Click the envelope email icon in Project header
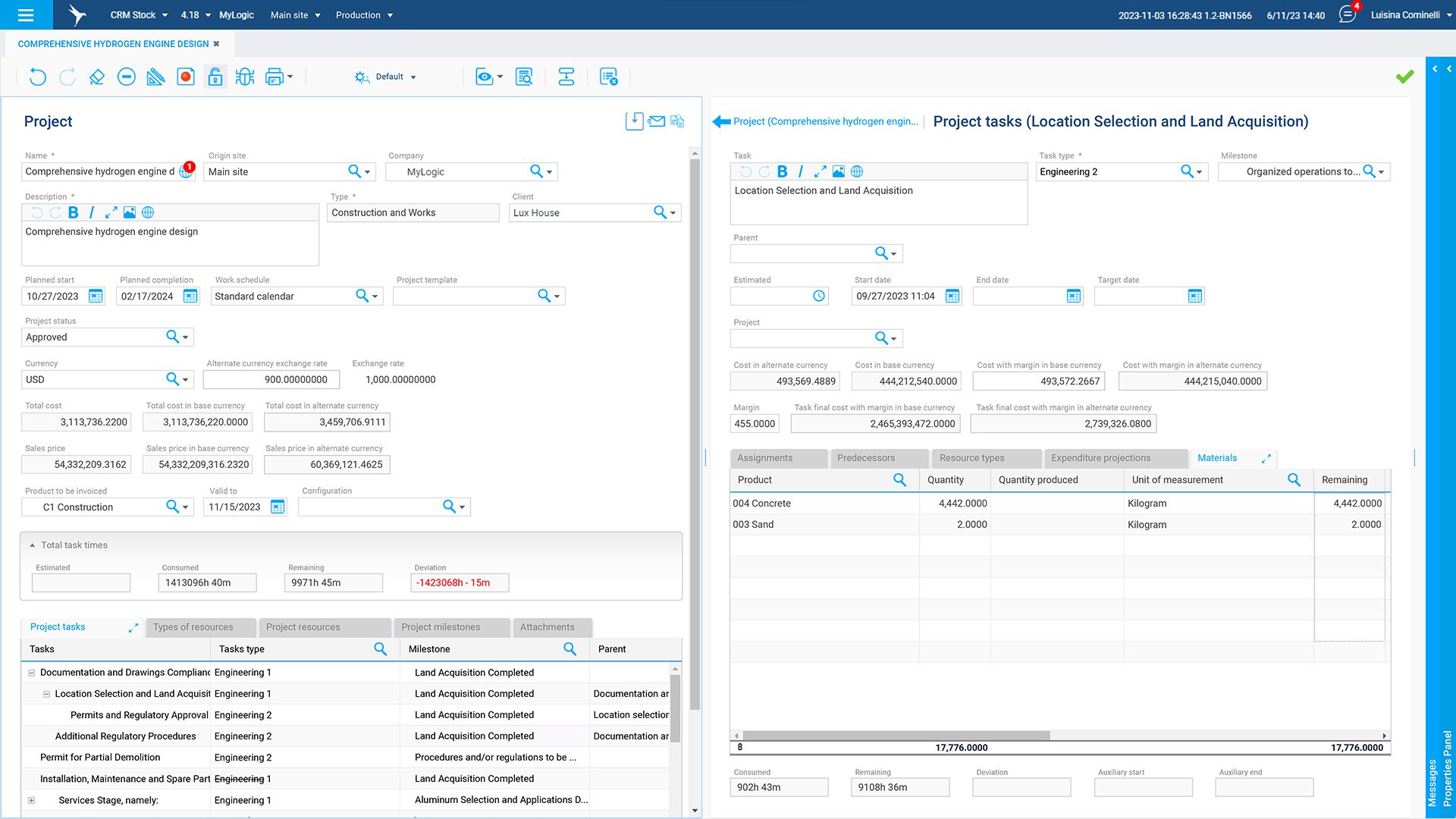 657,121
